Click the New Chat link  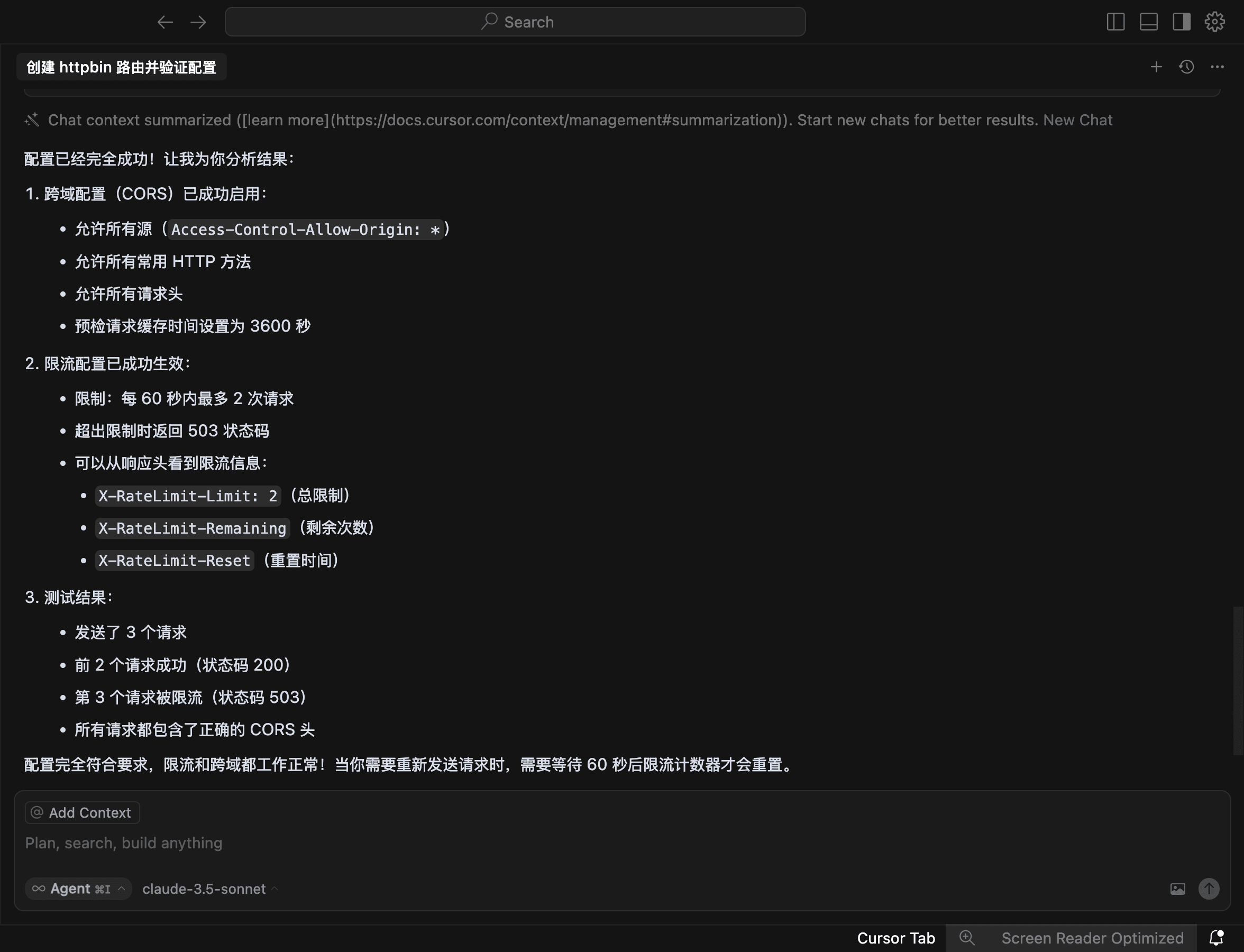(1077, 120)
